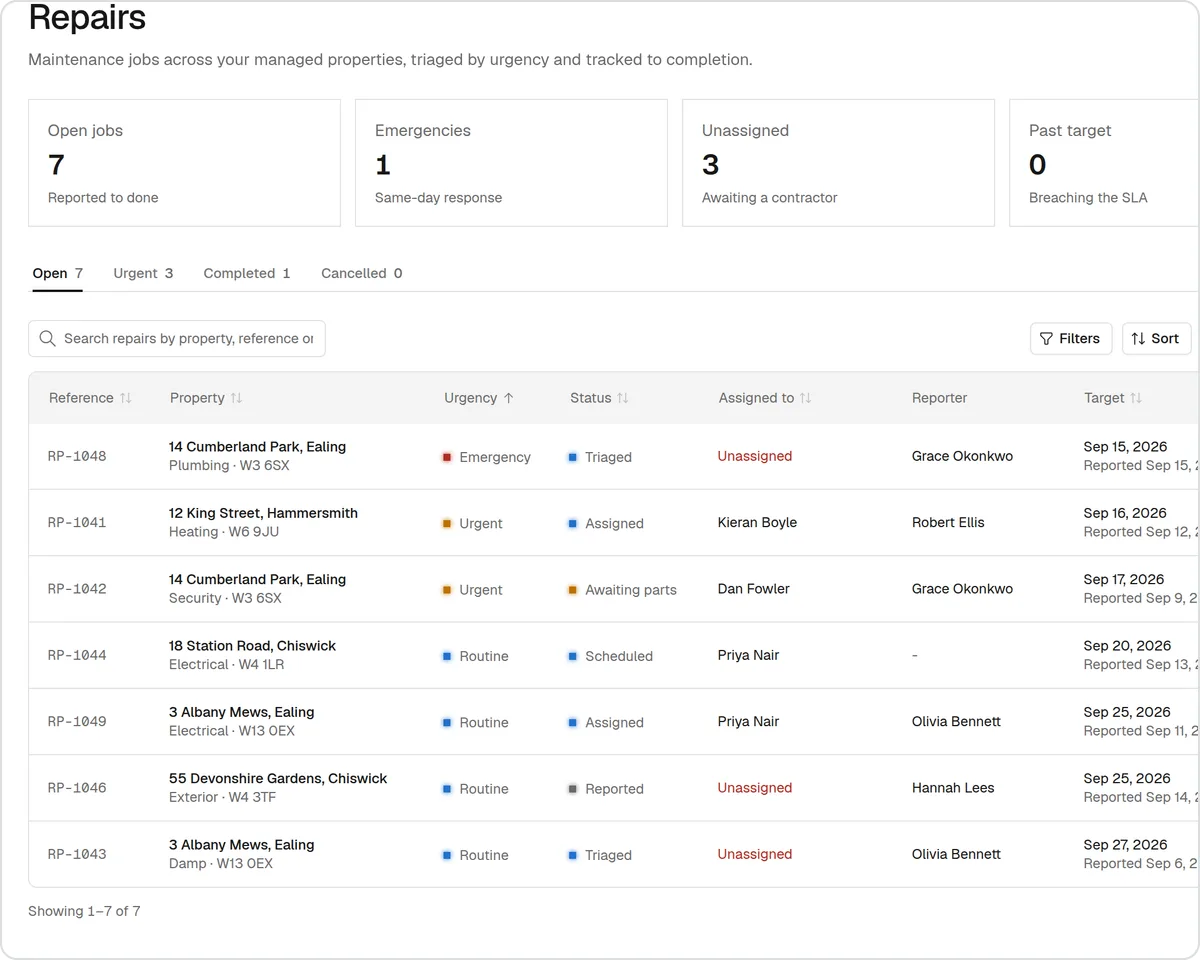Click the Sep 20, 2026 target date
Viewport: 1200px width, 960px height.
click(1127, 646)
